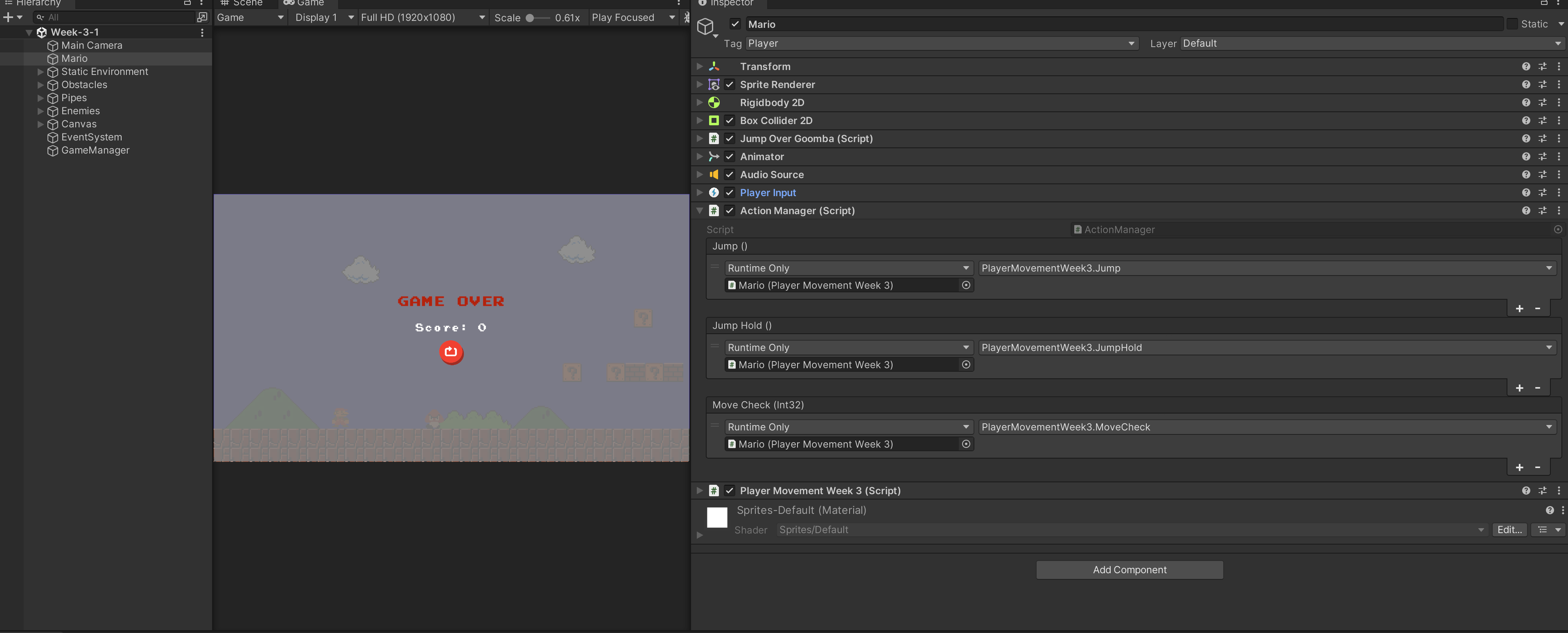1568x633 pixels.
Task: Open Player Input preset settings icon
Action: [x=1543, y=192]
